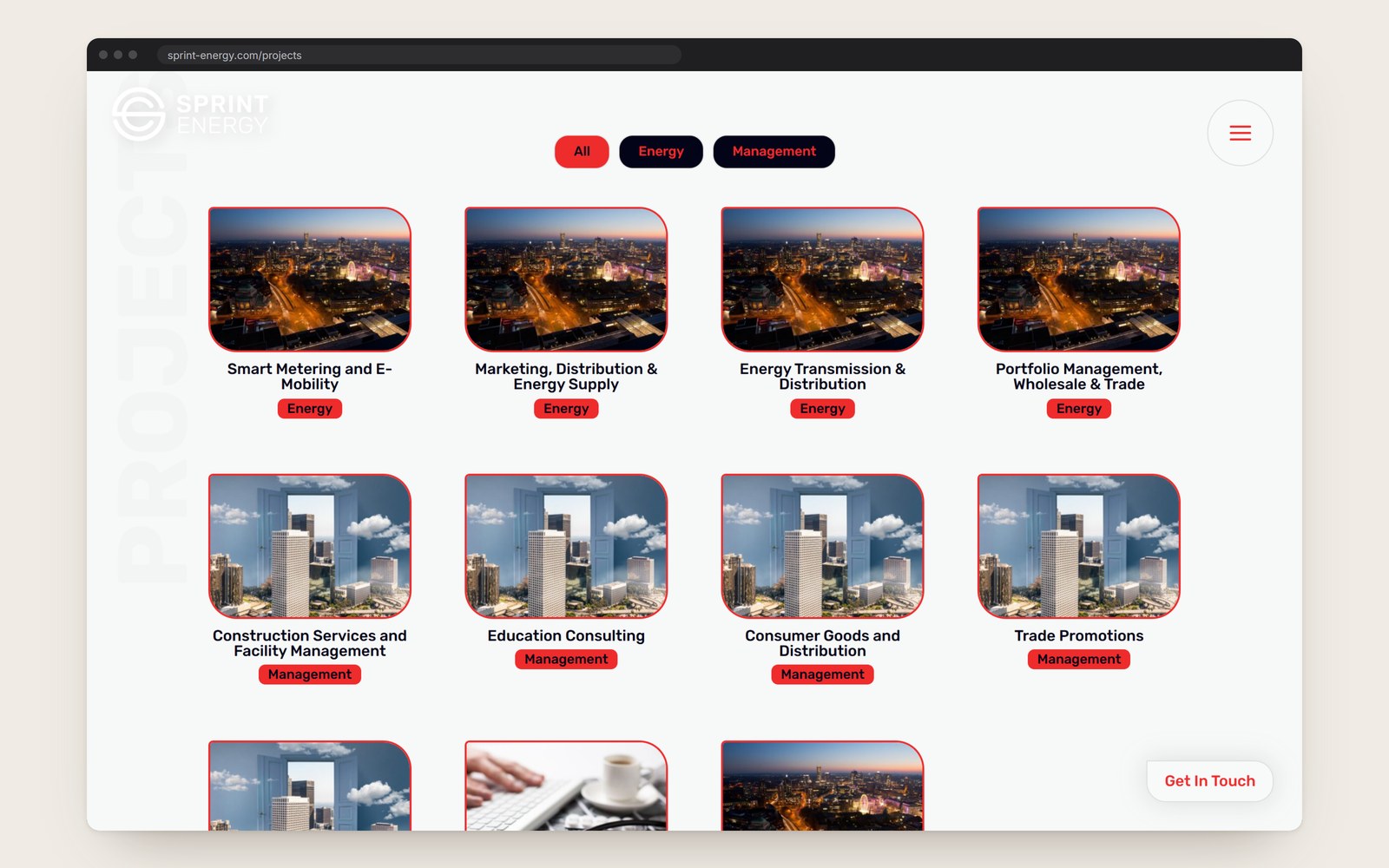
Task: Click the Education Consulting title
Action: coord(566,636)
